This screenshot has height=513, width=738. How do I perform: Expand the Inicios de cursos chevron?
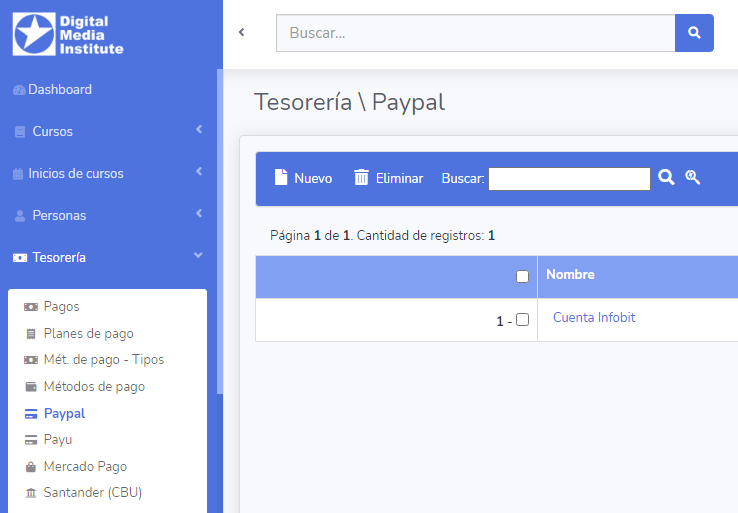click(x=199, y=171)
